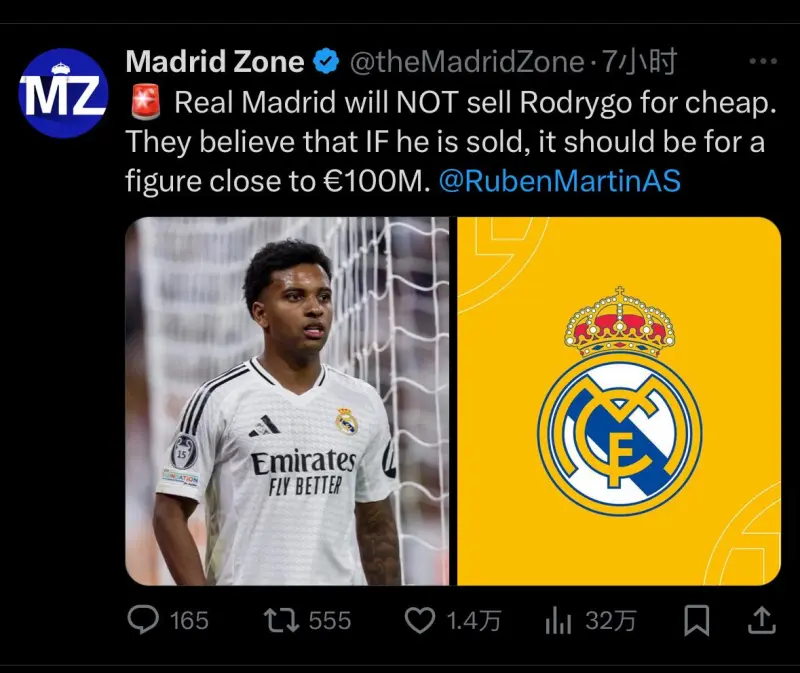Tap the share upload icon

click(761, 620)
